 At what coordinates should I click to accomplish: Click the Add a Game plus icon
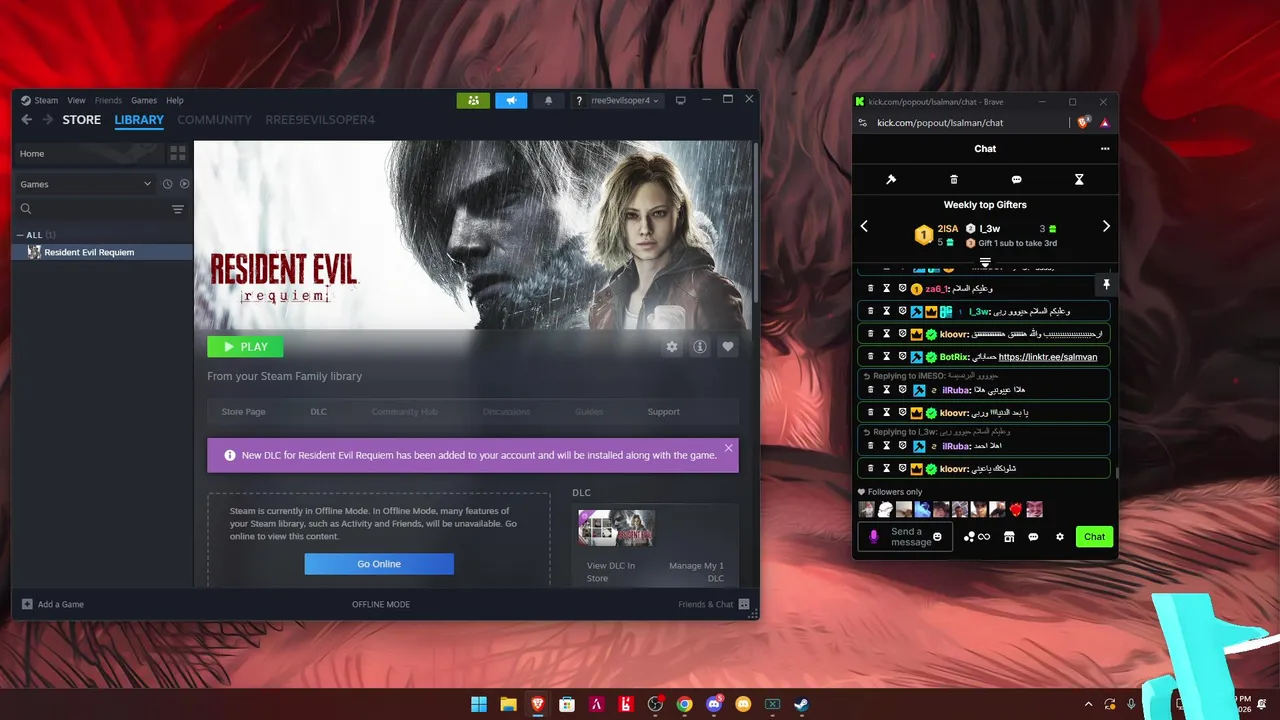[27, 604]
